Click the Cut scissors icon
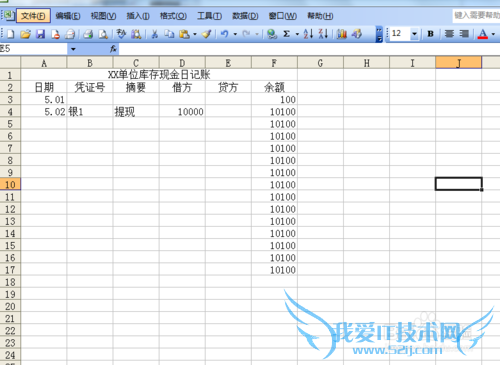 tap(154, 34)
